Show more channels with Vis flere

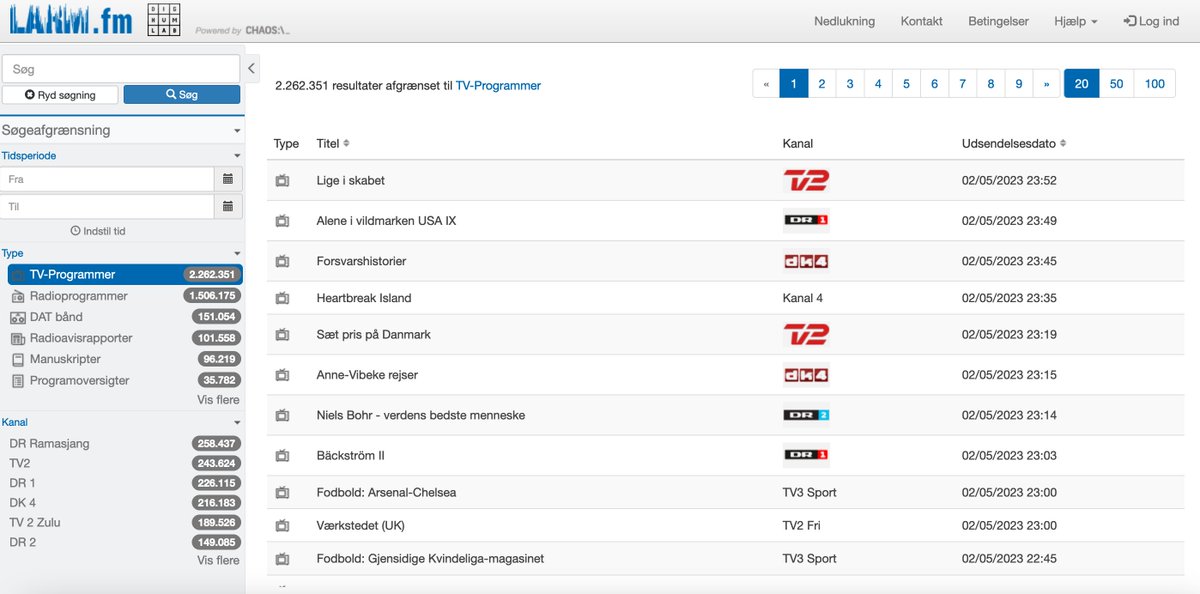coord(218,560)
